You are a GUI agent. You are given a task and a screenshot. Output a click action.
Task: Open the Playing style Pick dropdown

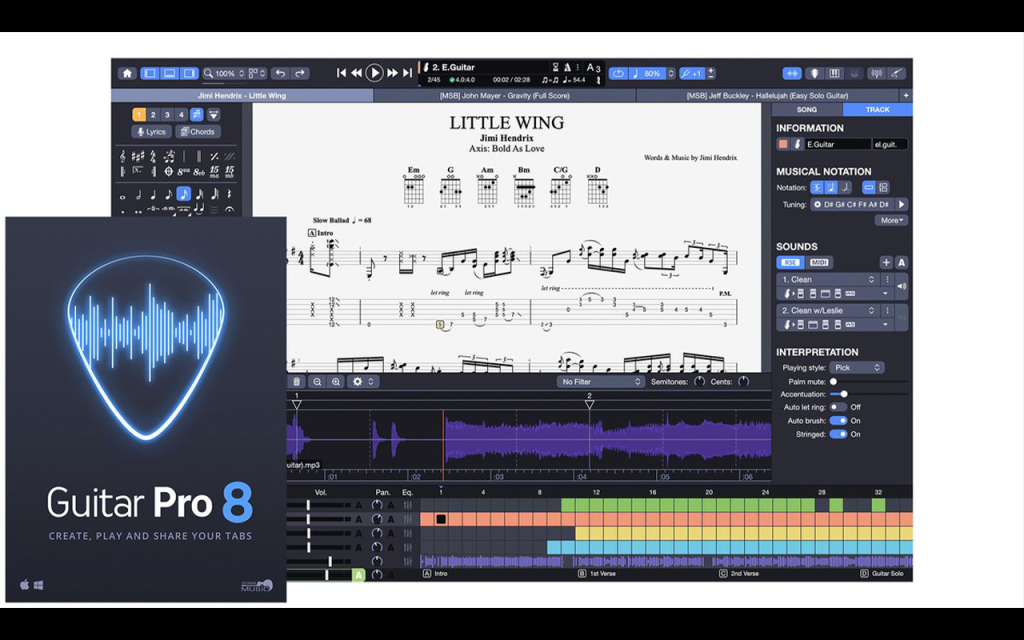(x=857, y=368)
